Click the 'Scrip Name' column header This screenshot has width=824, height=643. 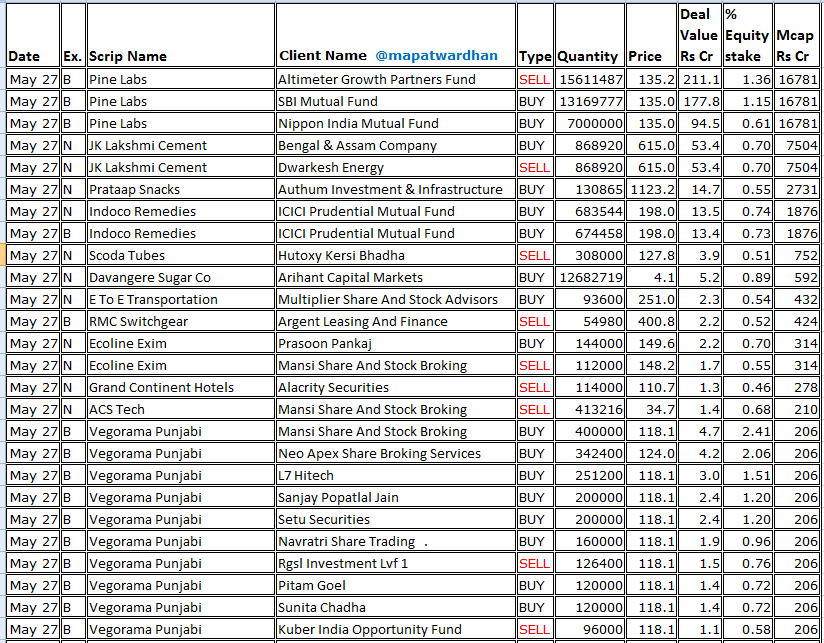point(181,35)
